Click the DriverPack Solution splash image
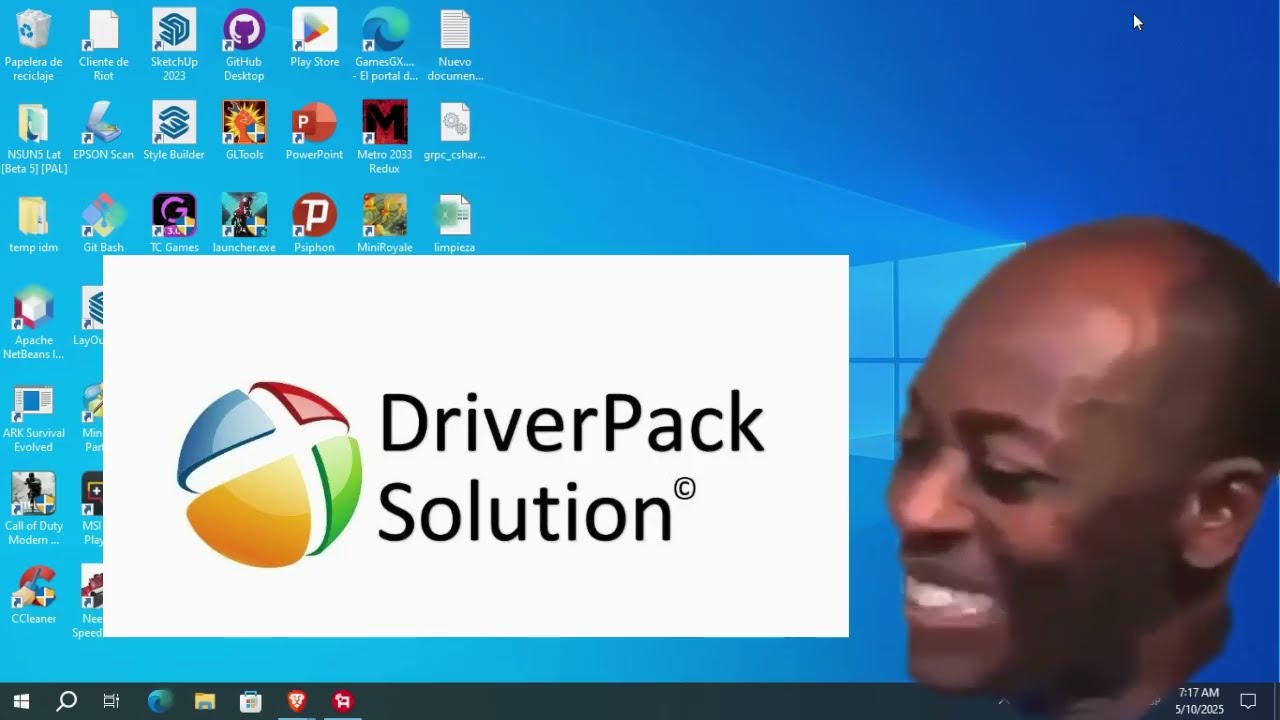 click(476, 446)
